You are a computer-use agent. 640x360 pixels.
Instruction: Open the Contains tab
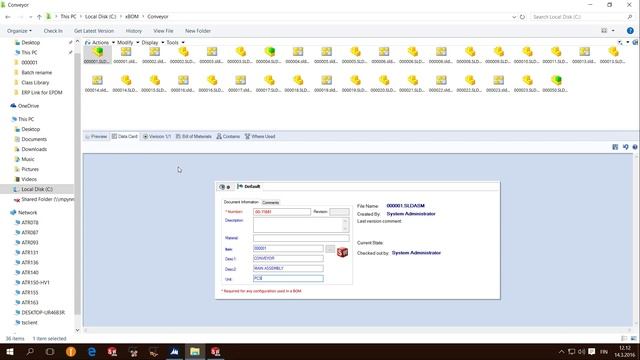pos(228,136)
